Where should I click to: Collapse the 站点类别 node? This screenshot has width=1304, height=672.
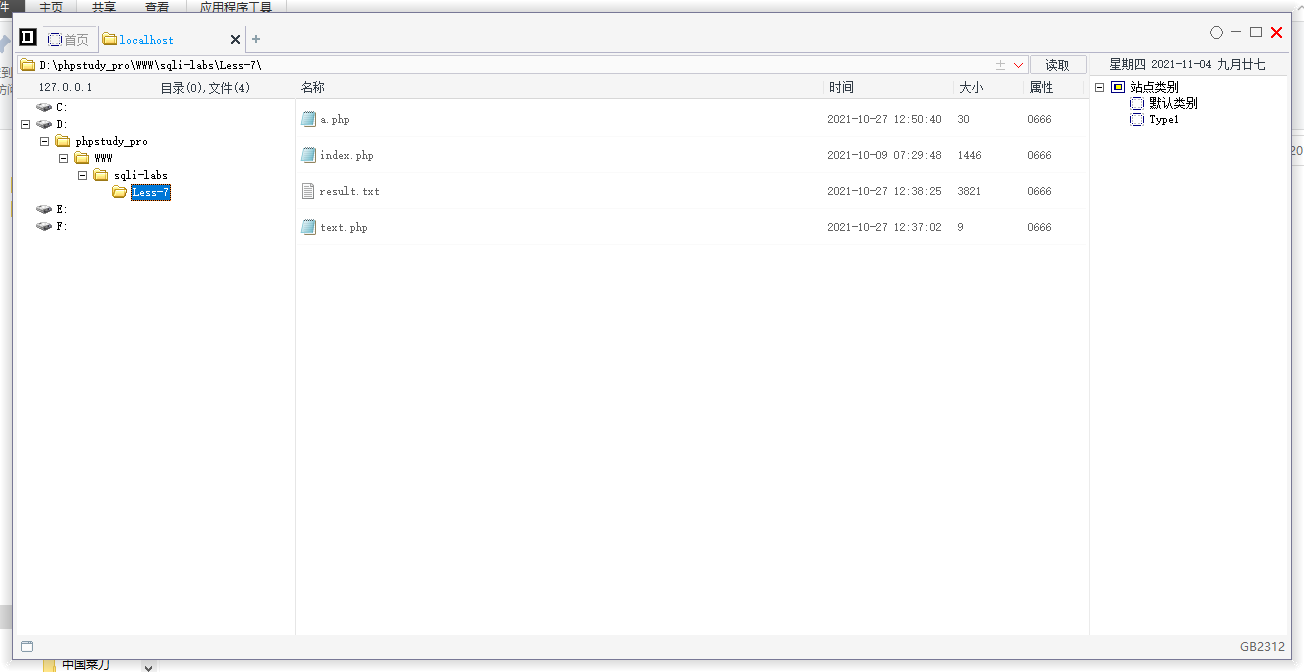(1100, 87)
